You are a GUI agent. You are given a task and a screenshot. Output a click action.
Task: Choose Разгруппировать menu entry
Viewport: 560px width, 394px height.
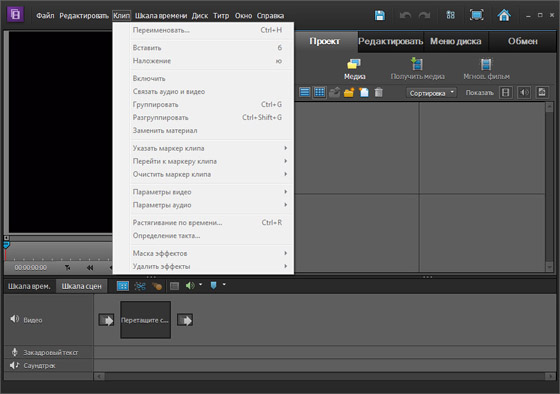[x=204, y=118]
